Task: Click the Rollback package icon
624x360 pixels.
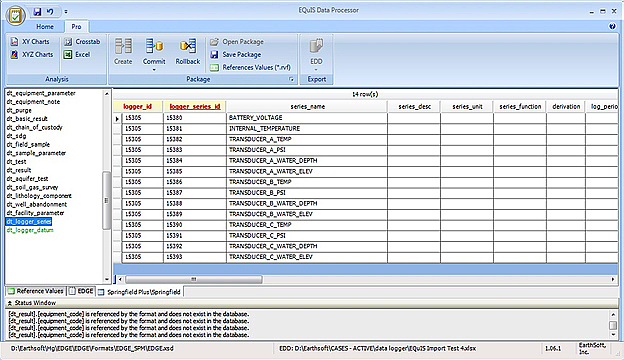Action: (x=188, y=51)
